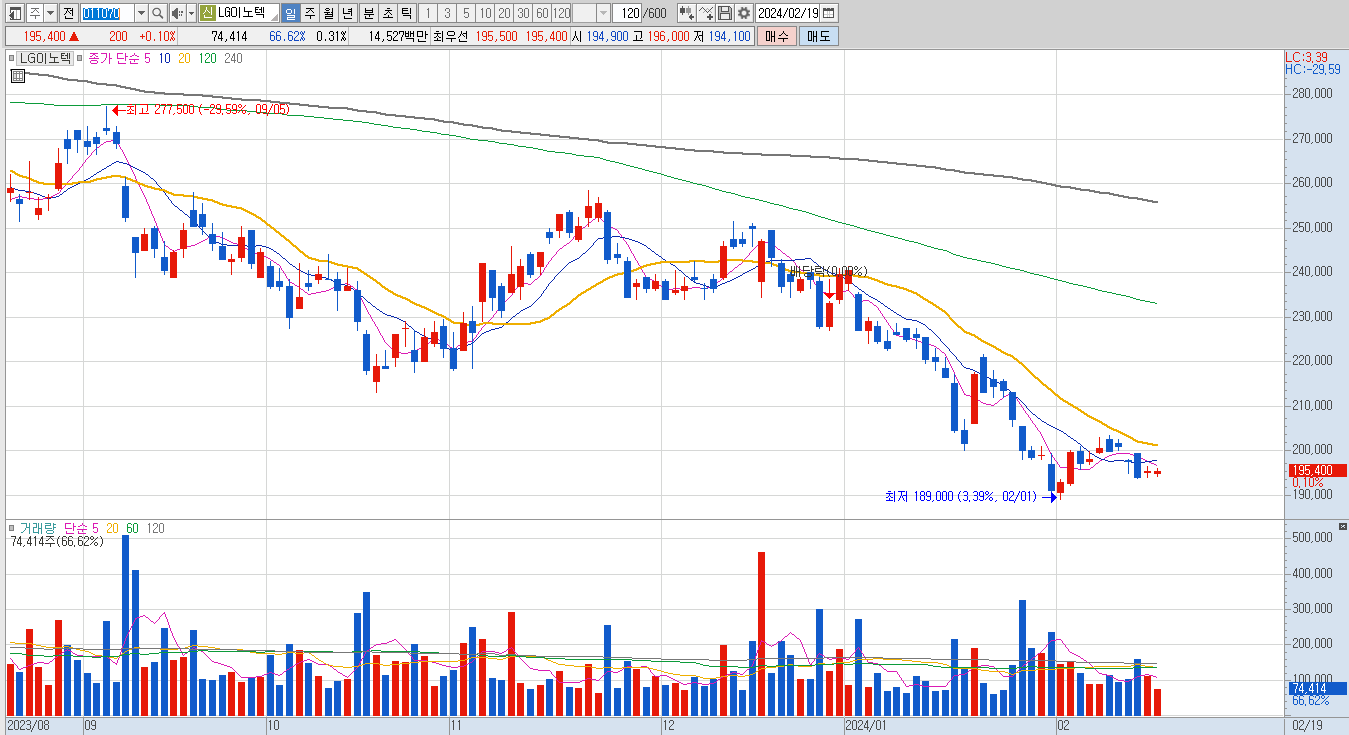
Task: Click the grid table icon below LG이노텍 label
Action: click(18, 75)
